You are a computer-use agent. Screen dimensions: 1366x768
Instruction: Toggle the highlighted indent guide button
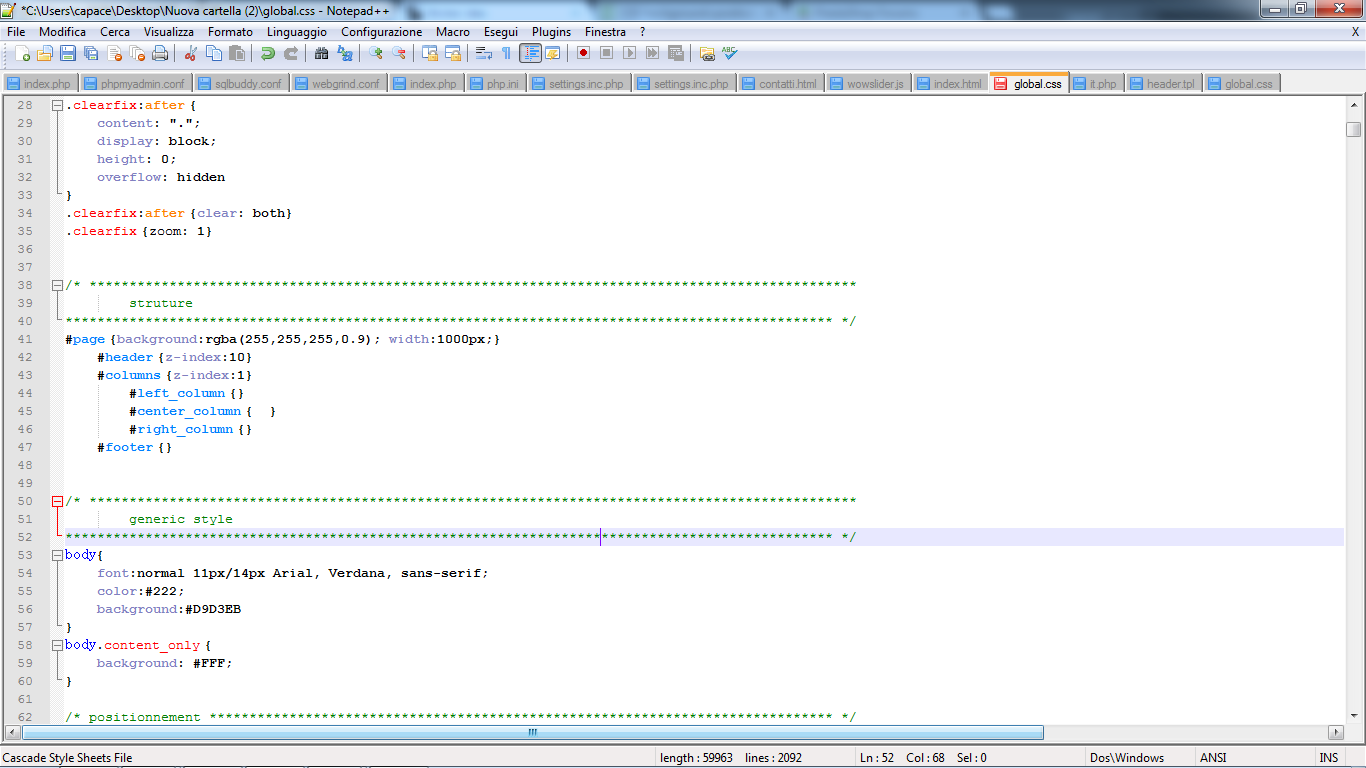pyautogui.click(x=530, y=54)
